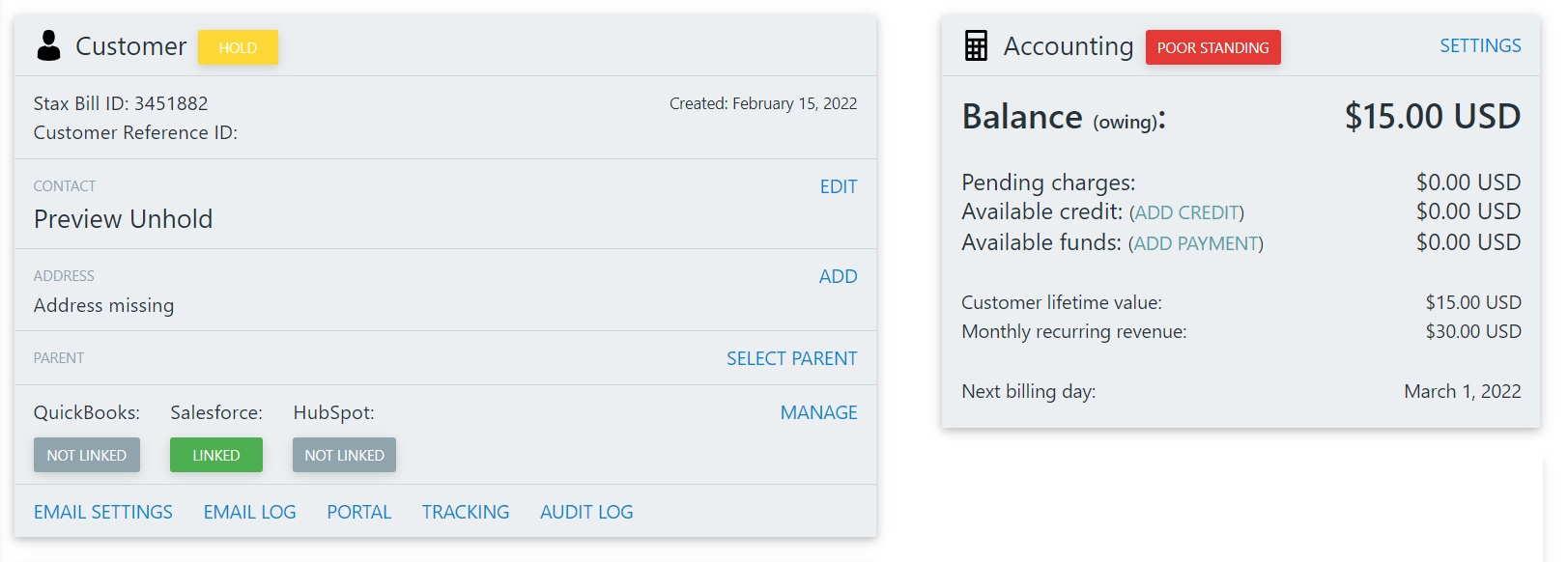Click the green Salesforce LINKED button
Image resolution: width=1568 pixels, height=562 pixels.
tap(215, 455)
